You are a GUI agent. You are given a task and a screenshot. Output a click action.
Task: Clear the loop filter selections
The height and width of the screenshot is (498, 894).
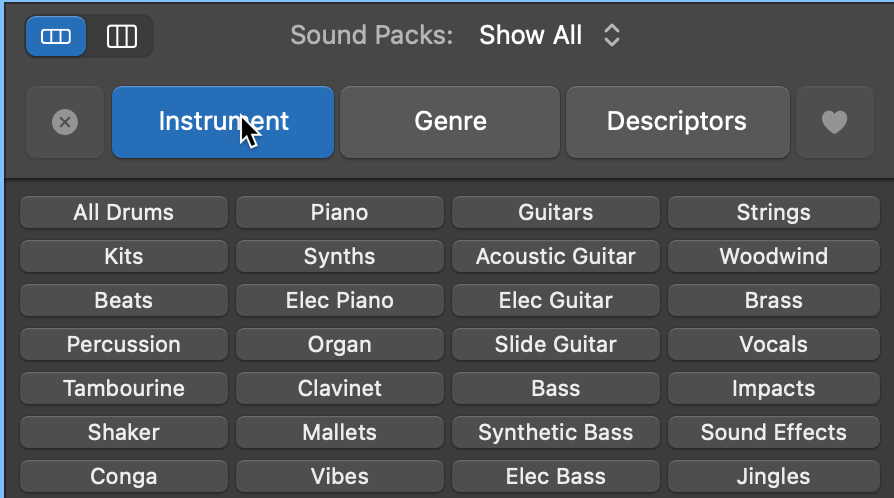point(64,122)
